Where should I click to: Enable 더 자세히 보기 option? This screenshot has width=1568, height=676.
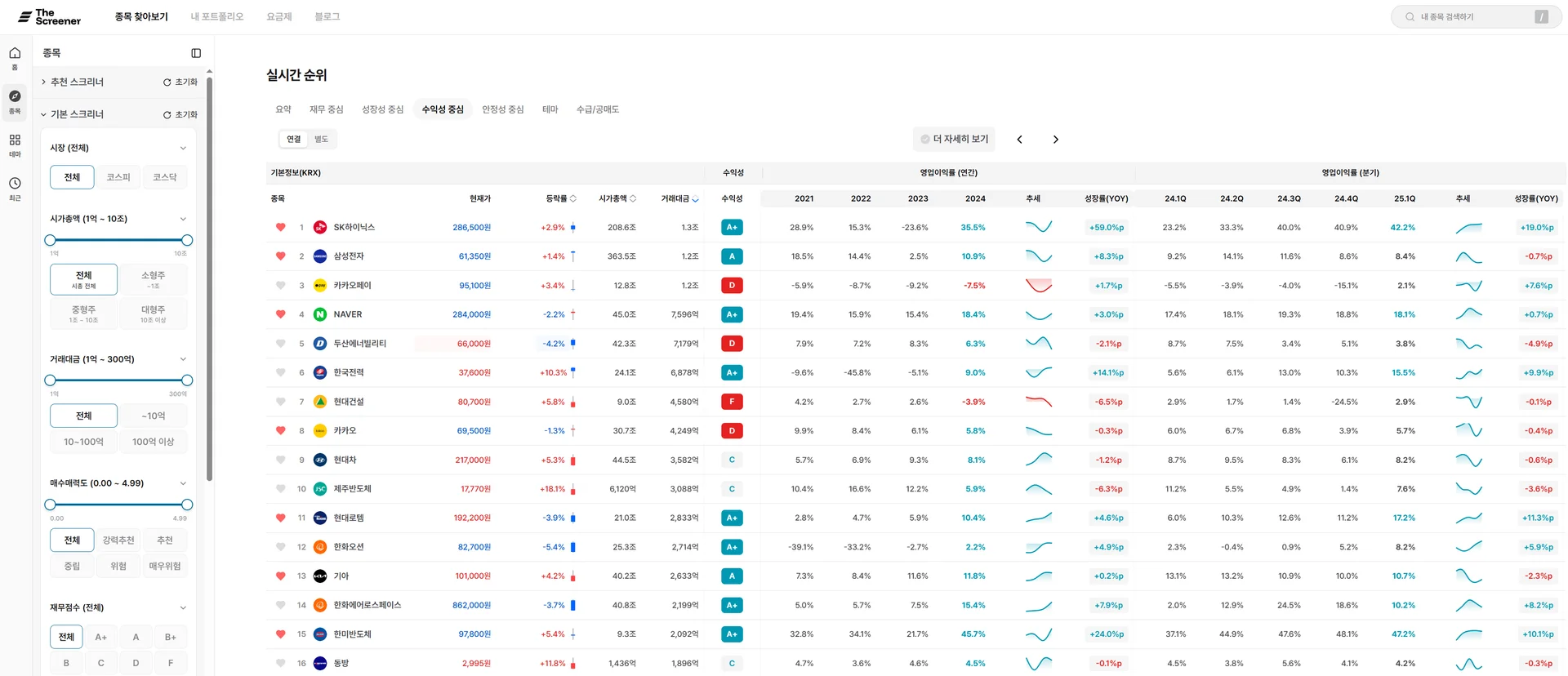954,140
